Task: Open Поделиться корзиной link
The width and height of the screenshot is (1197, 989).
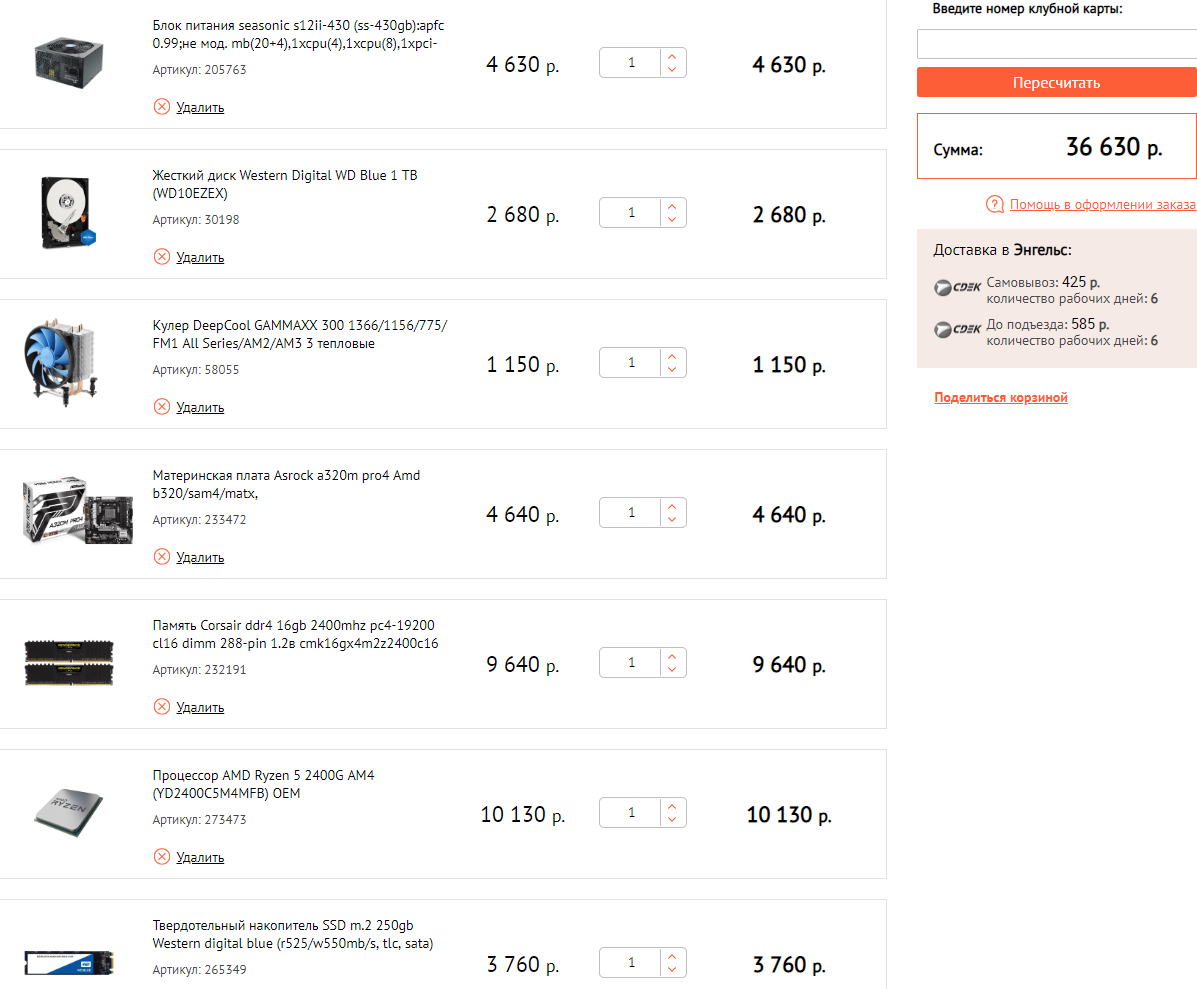Action: click(x=1001, y=398)
